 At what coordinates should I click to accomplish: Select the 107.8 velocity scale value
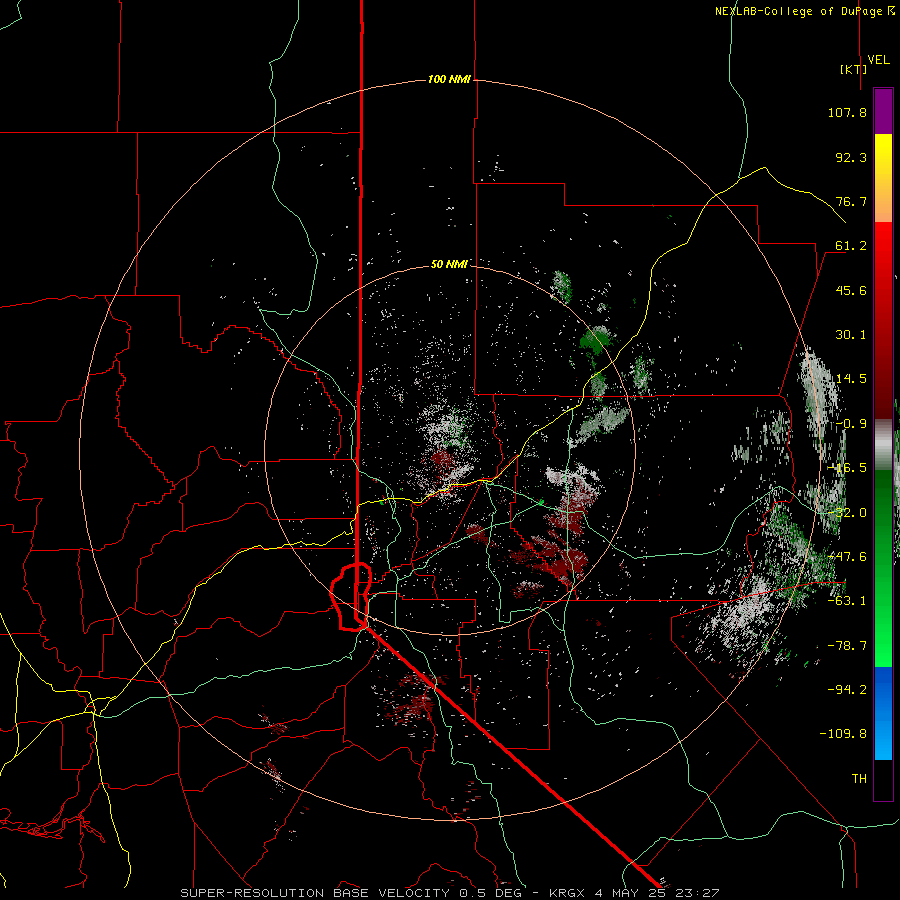(x=847, y=112)
